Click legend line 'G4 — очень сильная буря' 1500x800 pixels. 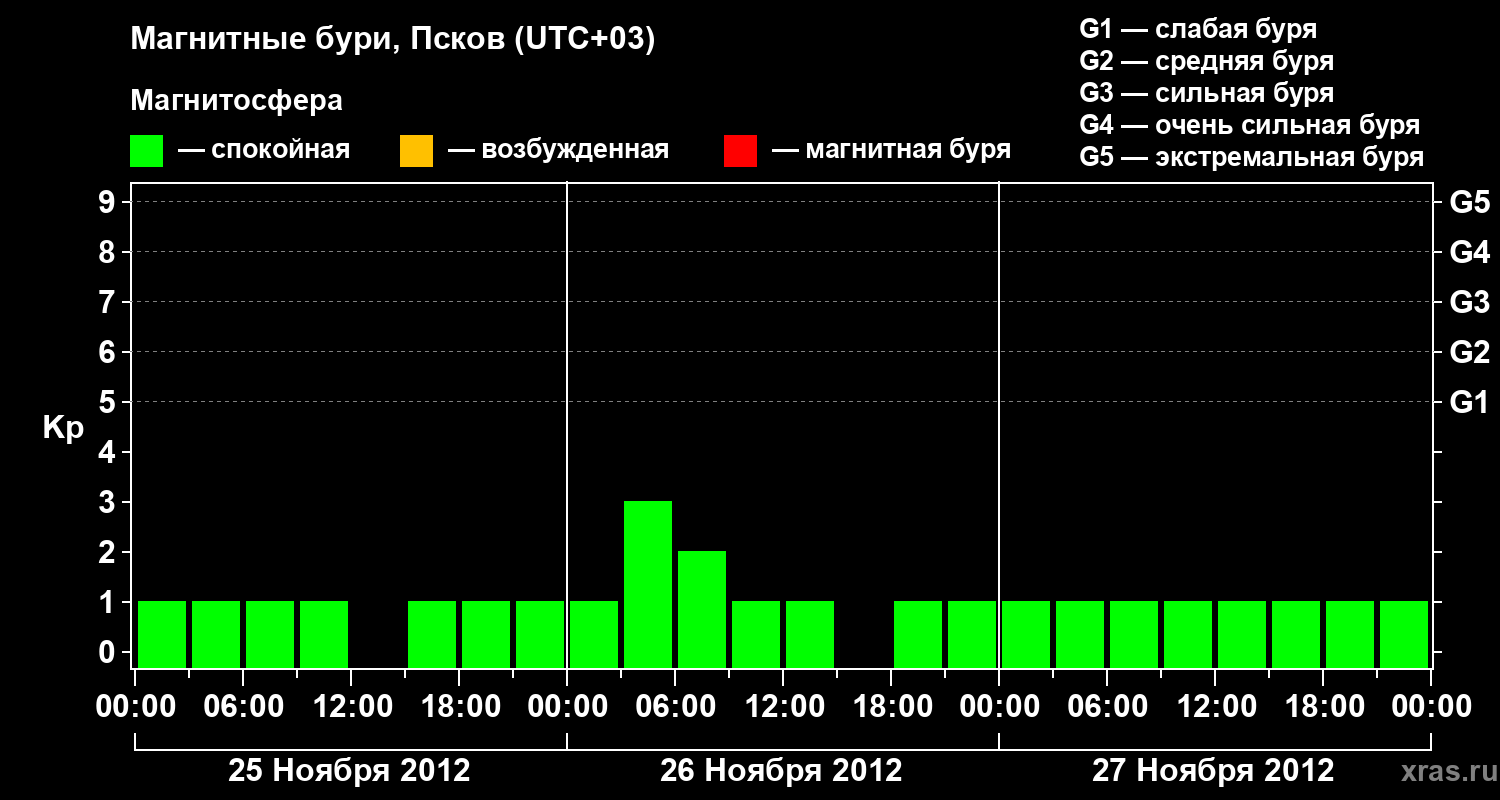(x=1250, y=124)
